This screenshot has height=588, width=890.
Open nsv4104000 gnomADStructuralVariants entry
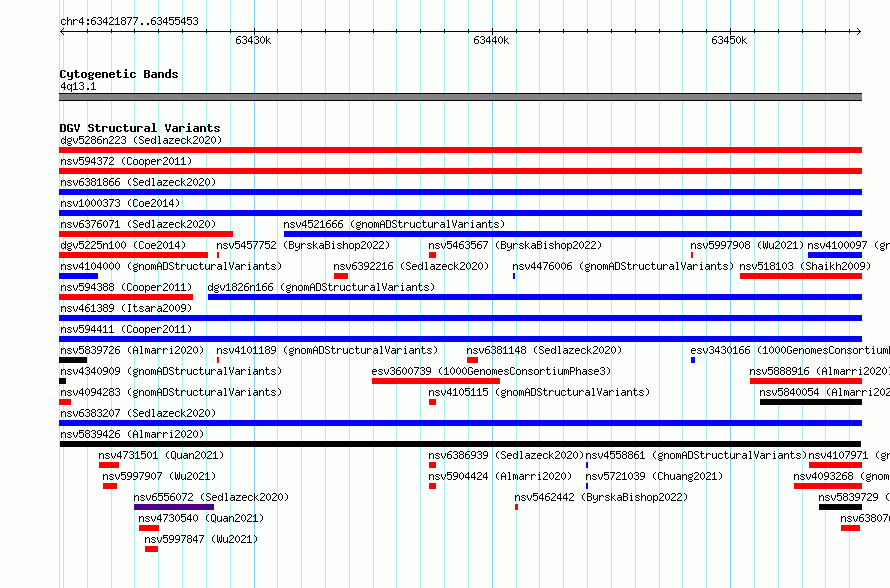(x=171, y=266)
